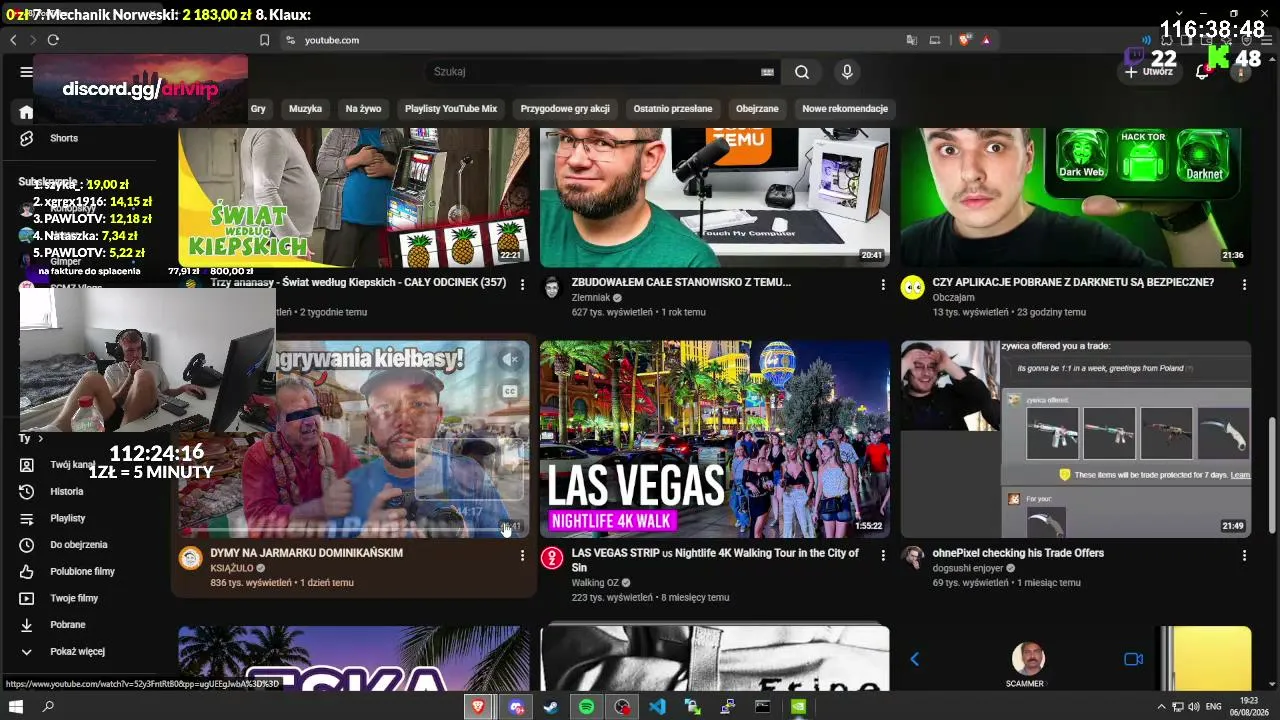Viewport: 1280px width, 720px height.
Task: Select the Przygodowe gry akcji chip
Action: point(565,109)
